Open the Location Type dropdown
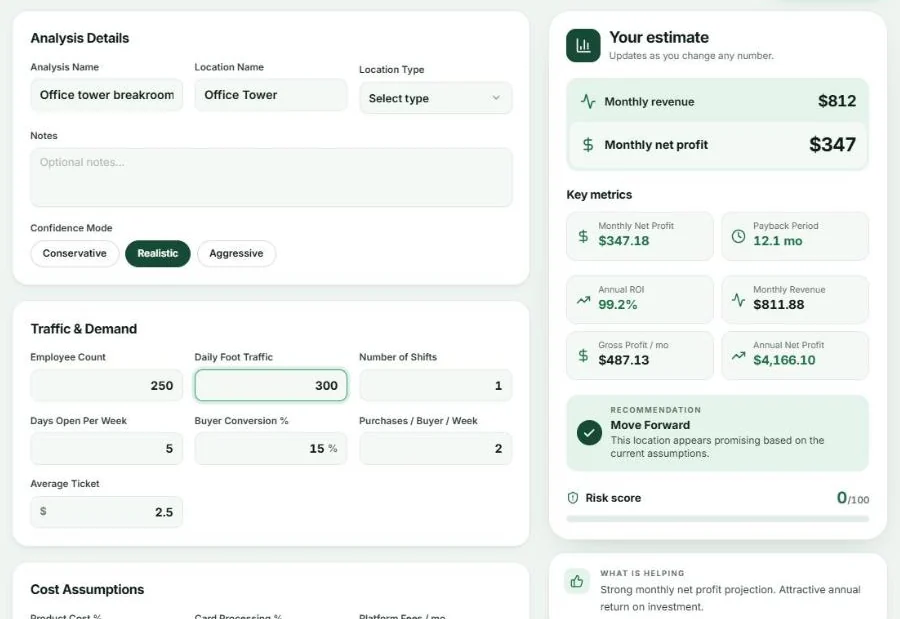 (x=436, y=98)
